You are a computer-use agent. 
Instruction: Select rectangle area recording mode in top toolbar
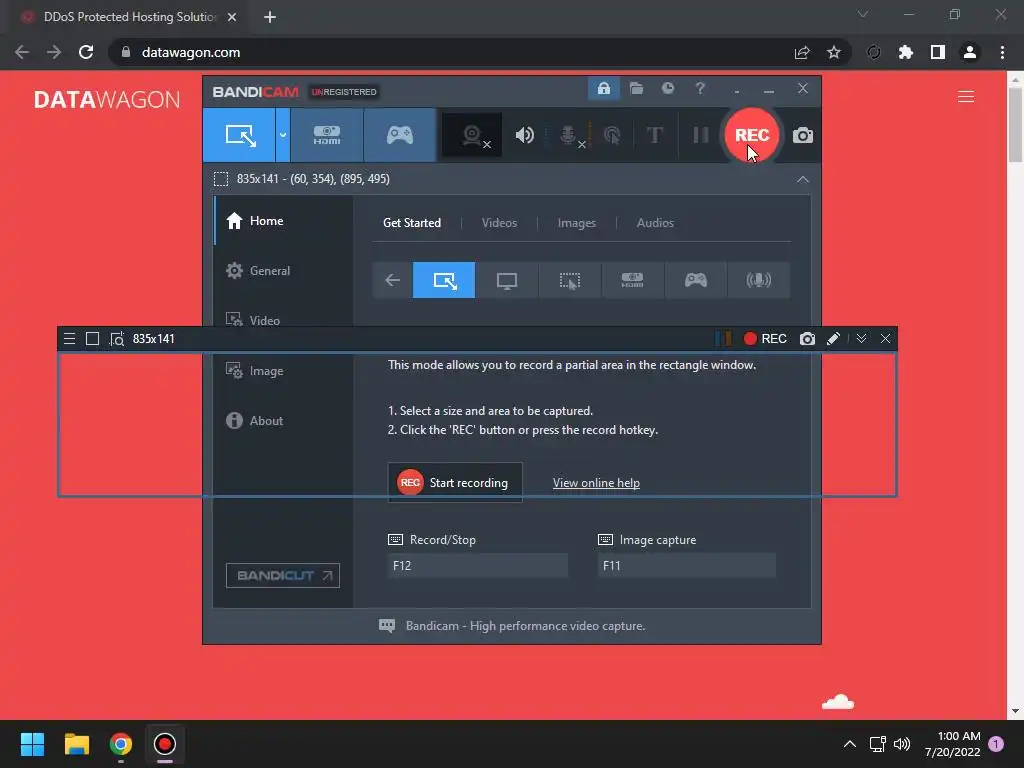coord(240,135)
